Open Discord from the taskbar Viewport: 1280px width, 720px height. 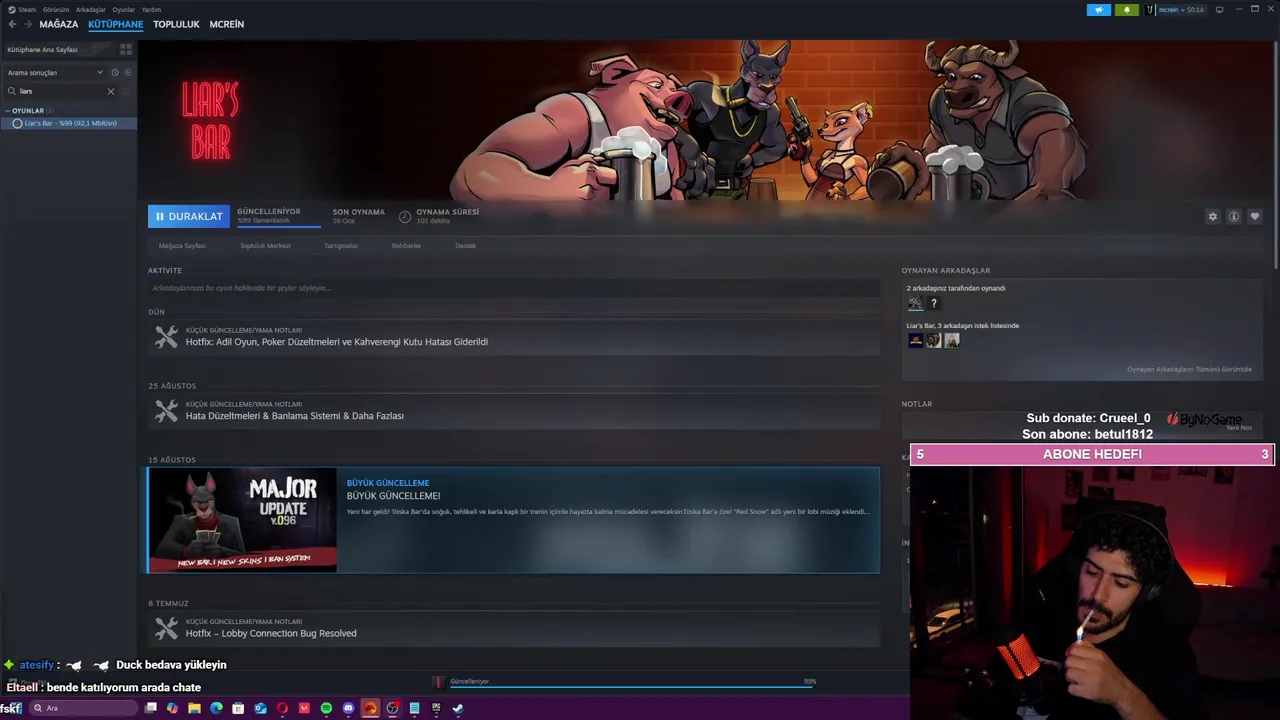click(x=348, y=708)
